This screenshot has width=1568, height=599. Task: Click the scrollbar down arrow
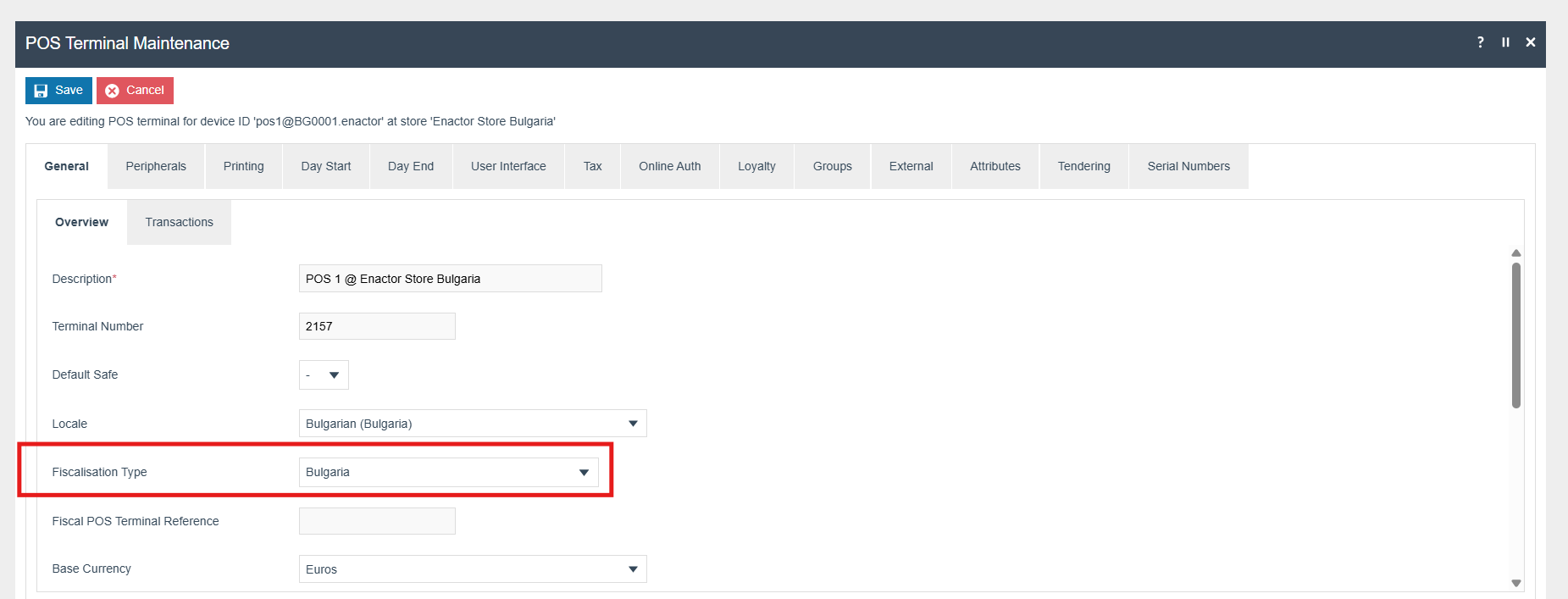(1515, 583)
